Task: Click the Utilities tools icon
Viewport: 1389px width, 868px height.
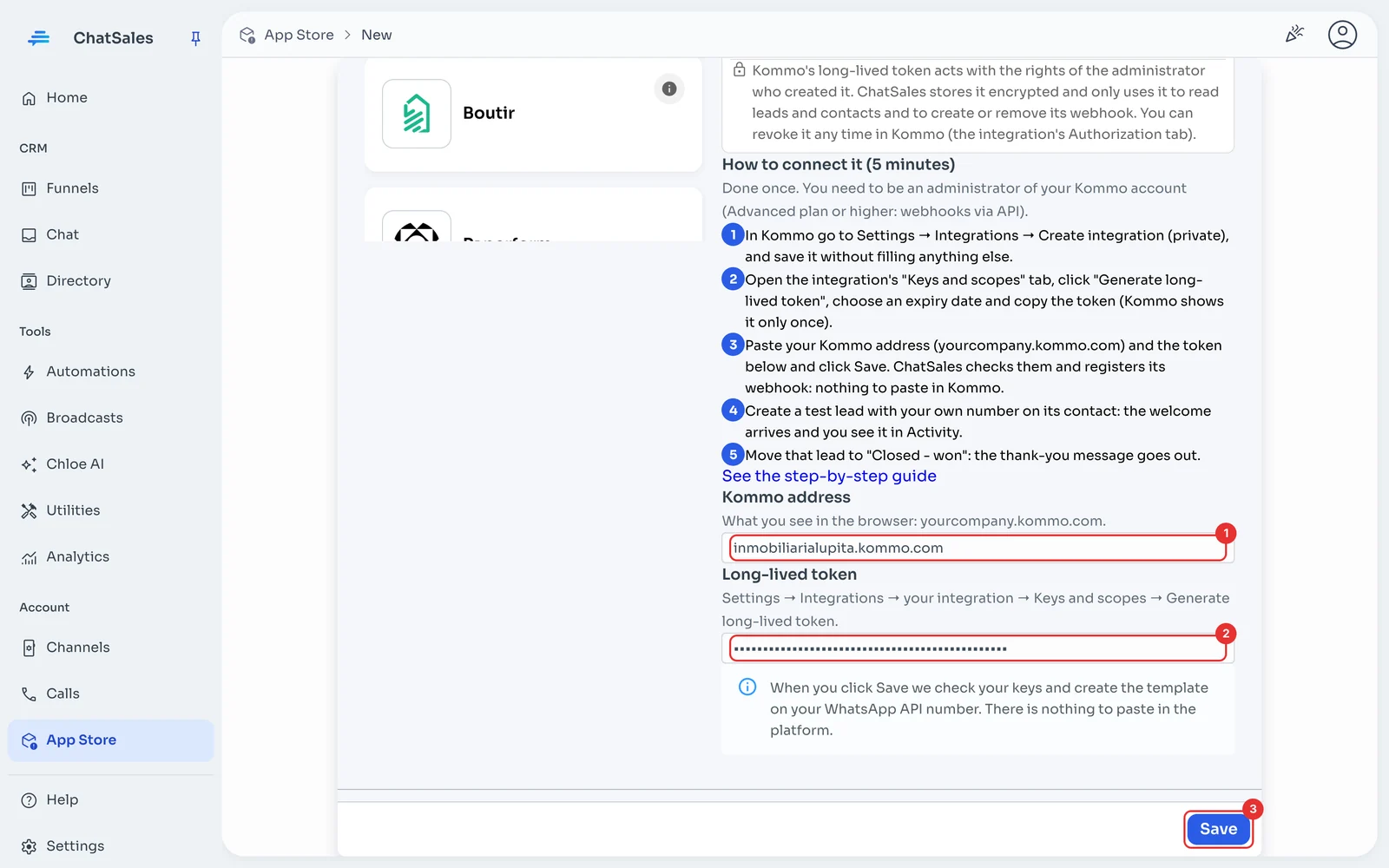Action: [29, 510]
